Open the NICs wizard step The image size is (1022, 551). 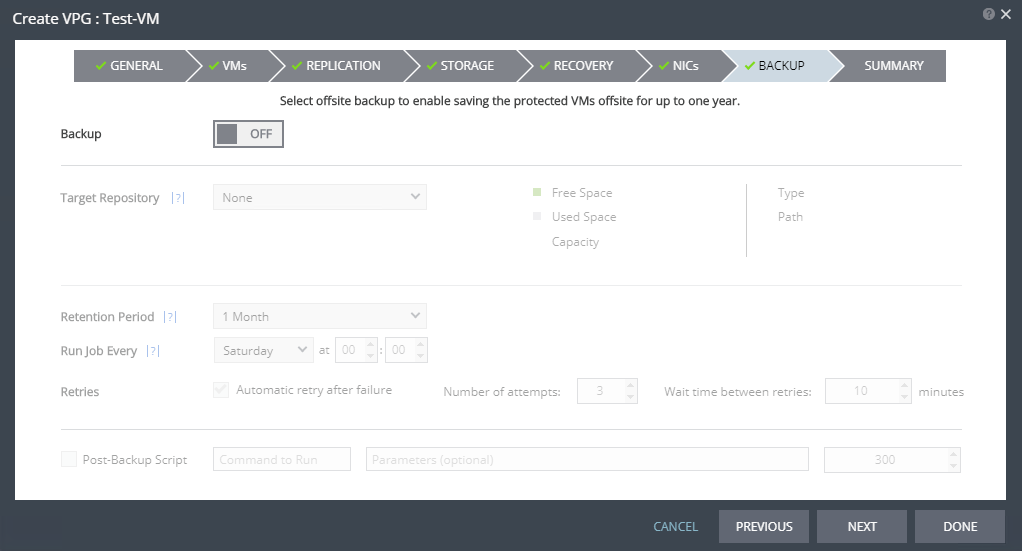(678, 66)
